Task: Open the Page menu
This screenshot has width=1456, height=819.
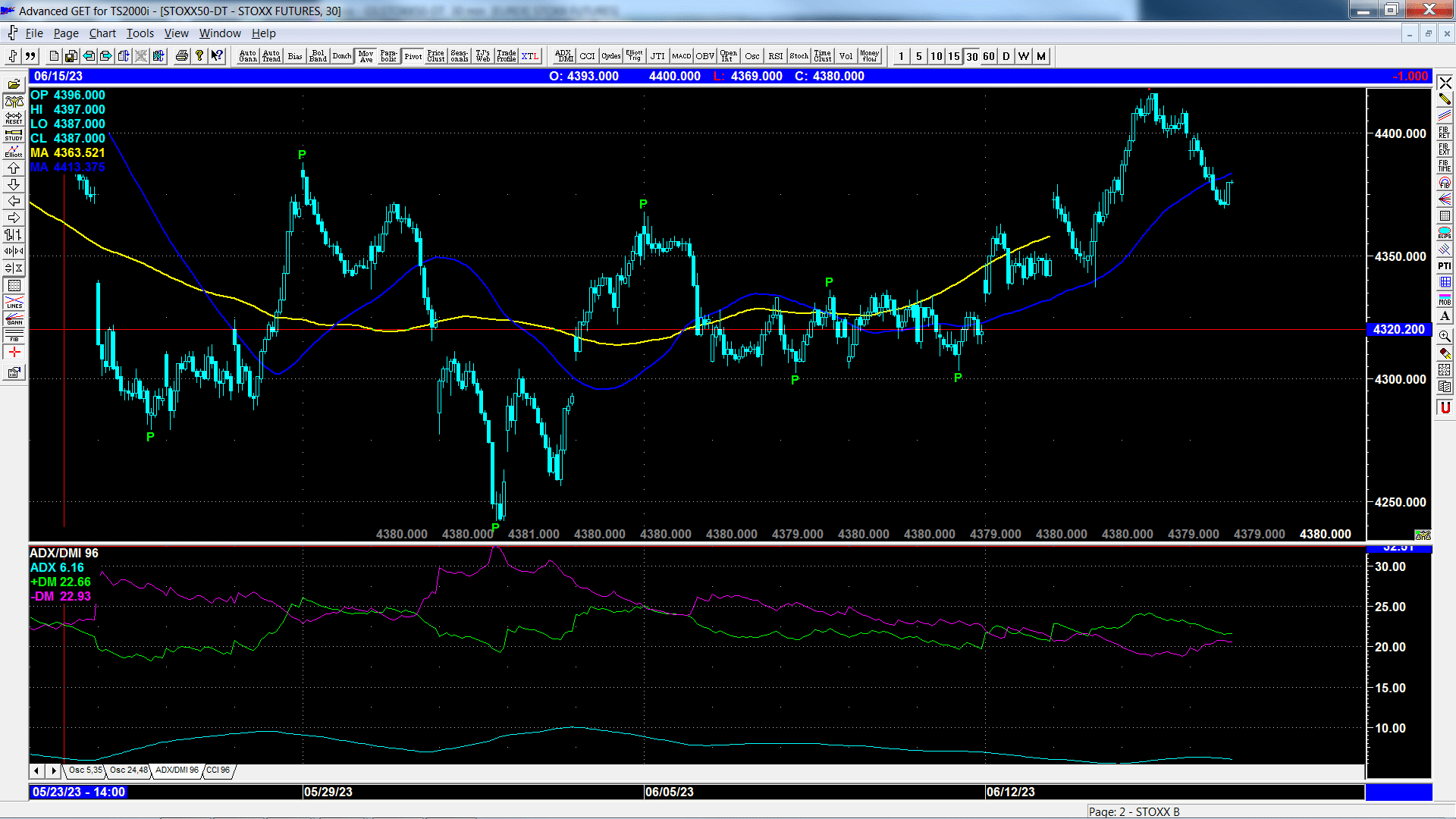Action: pyautogui.click(x=66, y=33)
